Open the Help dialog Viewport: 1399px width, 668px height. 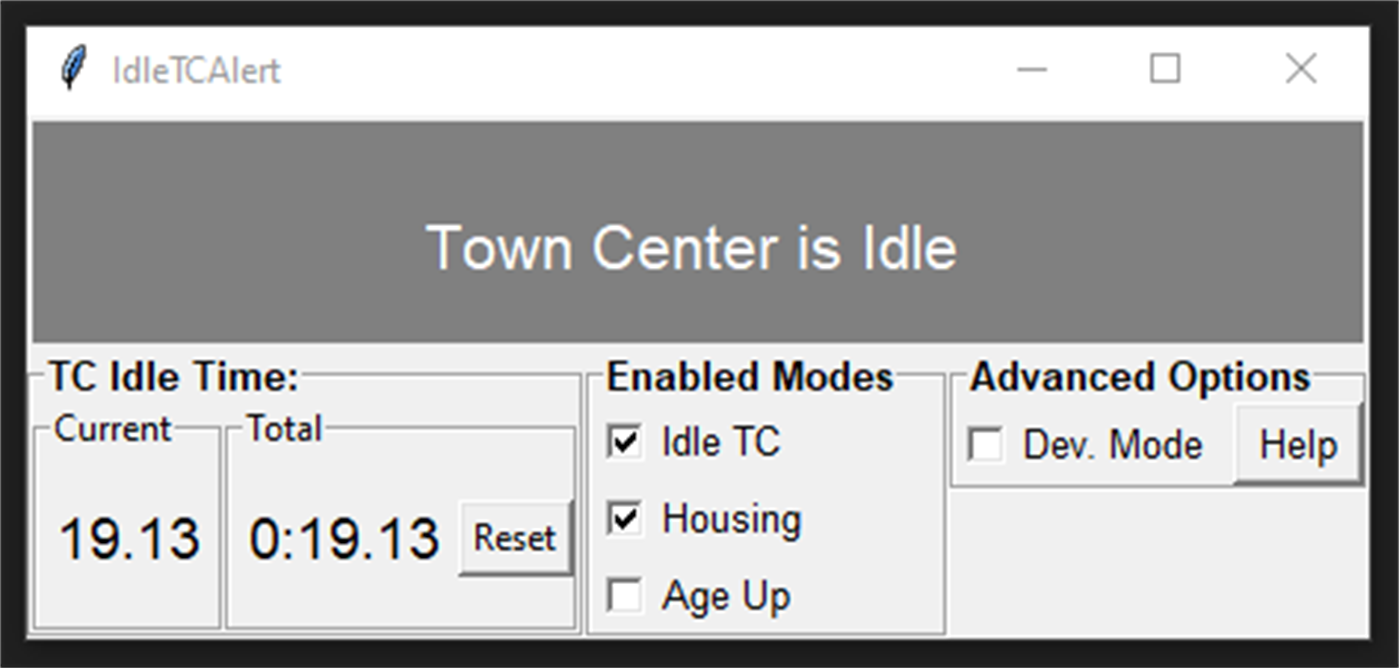point(1297,444)
